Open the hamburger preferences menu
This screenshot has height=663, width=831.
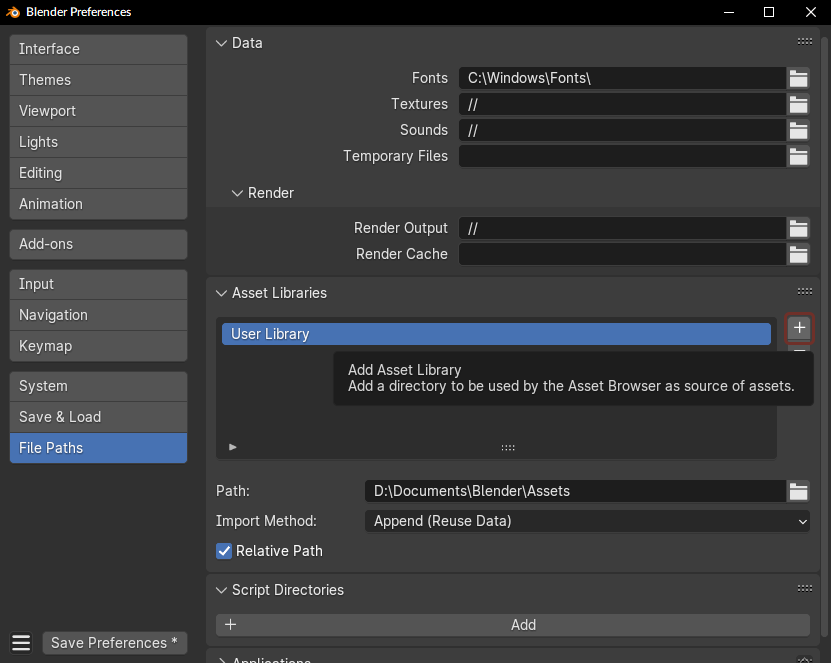coord(21,643)
